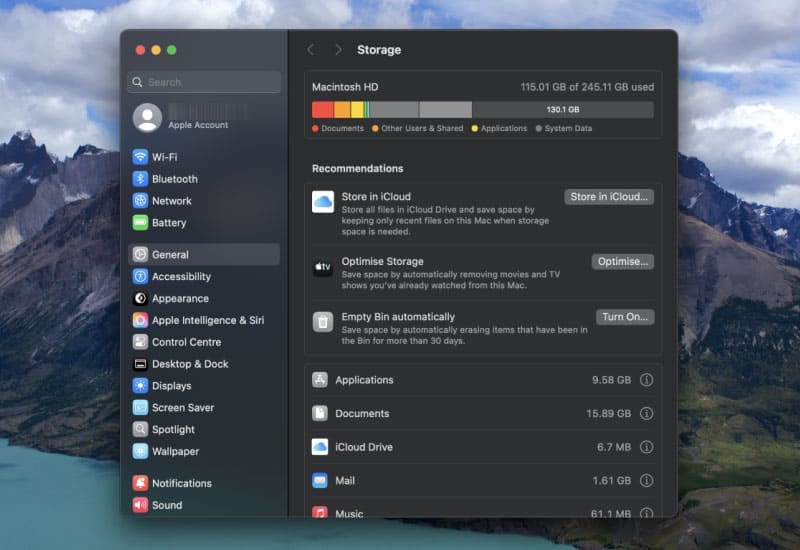The height and width of the screenshot is (550, 800).
Task: Open the Desktop & Dock icon
Action: tap(140, 364)
